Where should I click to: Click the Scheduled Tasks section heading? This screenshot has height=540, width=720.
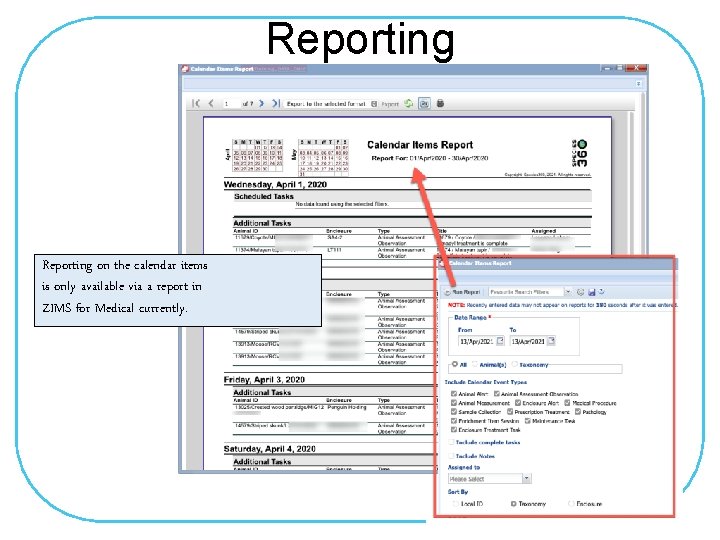tap(264, 197)
